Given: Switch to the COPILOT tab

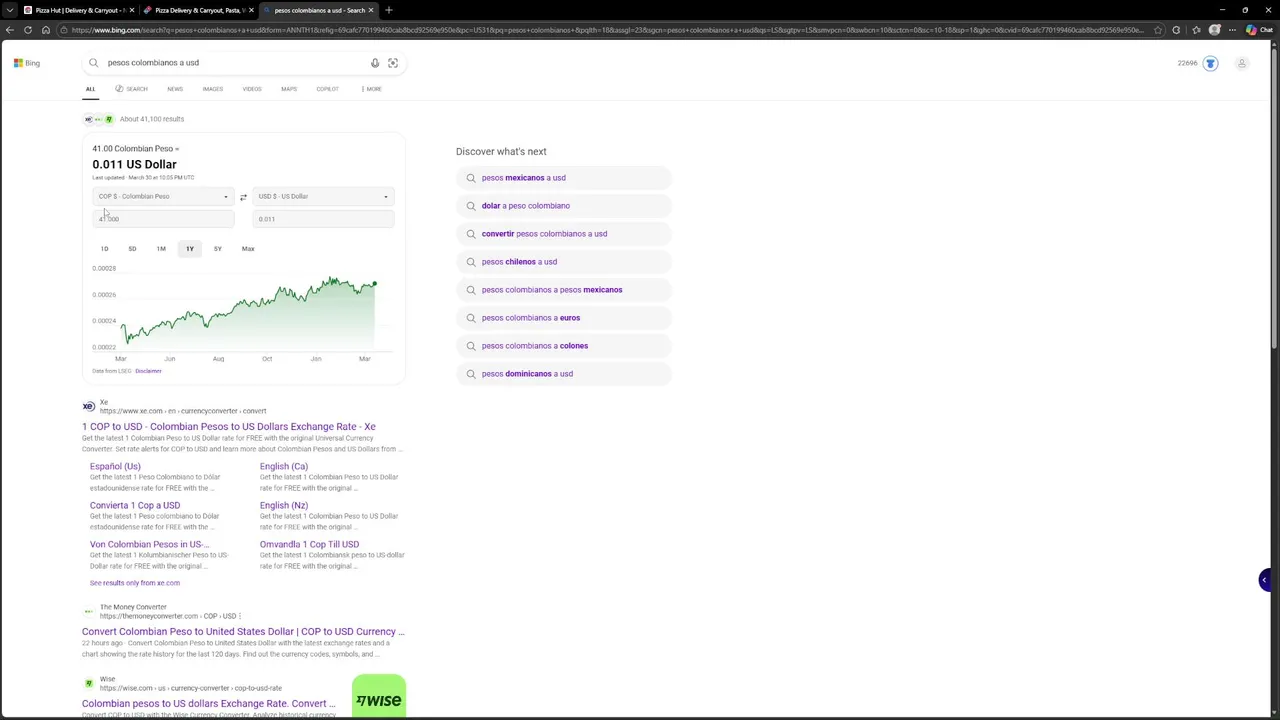Looking at the screenshot, I should coord(327,89).
